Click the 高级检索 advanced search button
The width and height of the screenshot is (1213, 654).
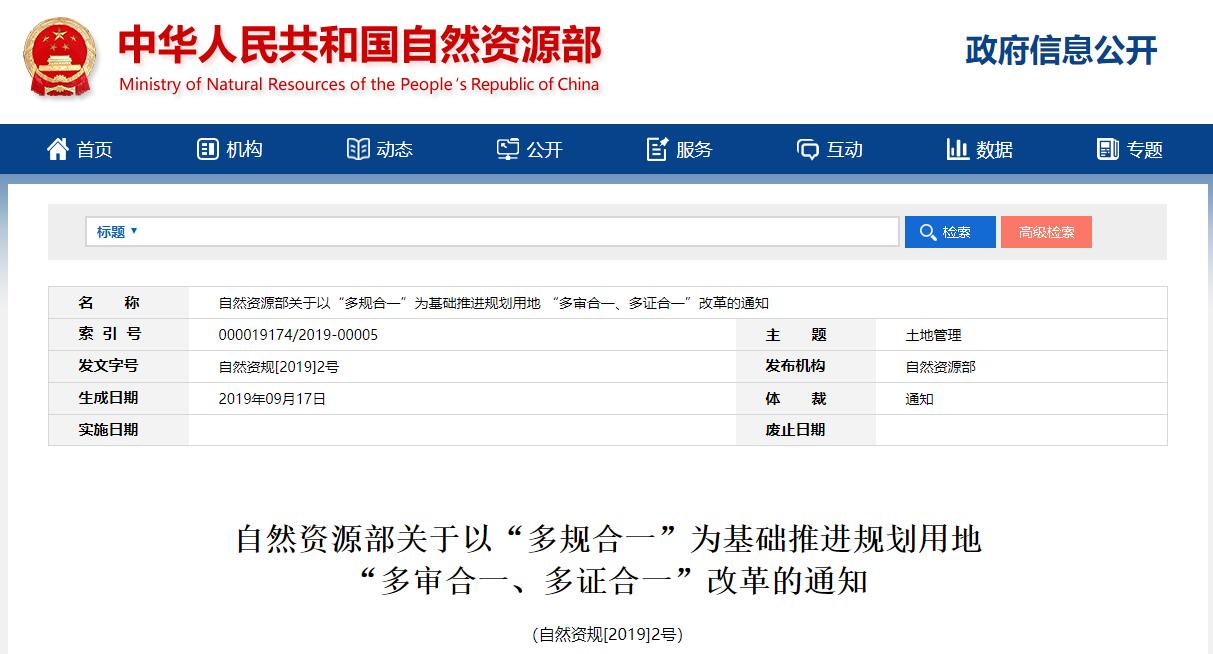tap(1046, 232)
